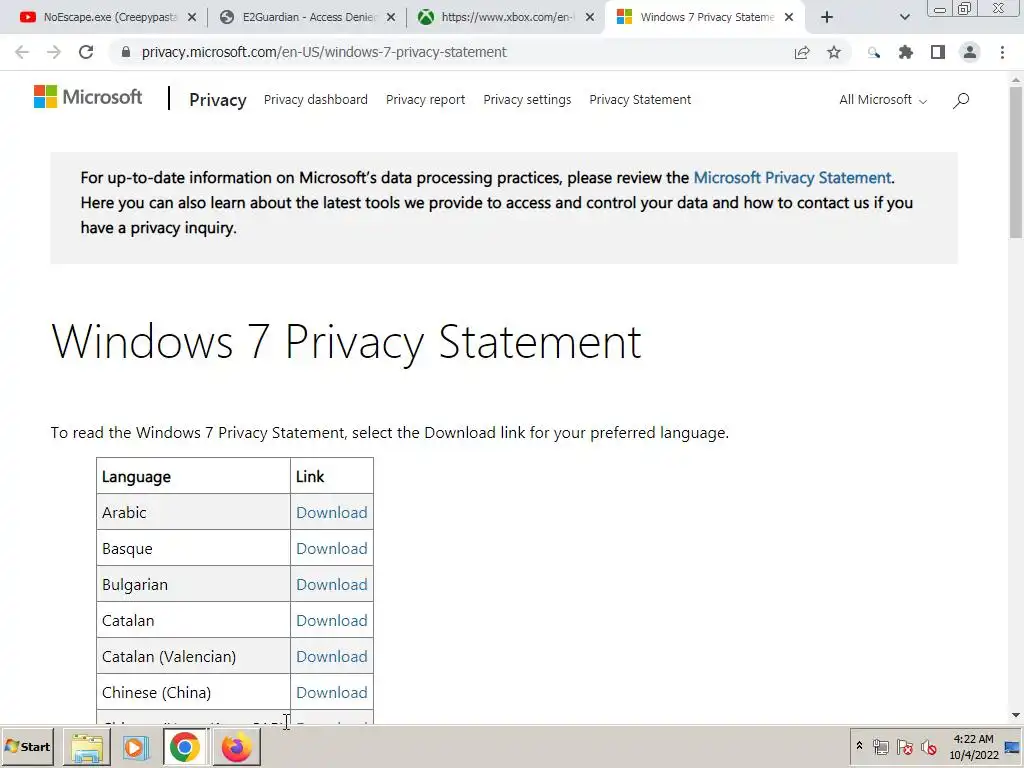Screen dimensions: 1024x768
Task: Click the network tray icon
Action: [881, 747]
